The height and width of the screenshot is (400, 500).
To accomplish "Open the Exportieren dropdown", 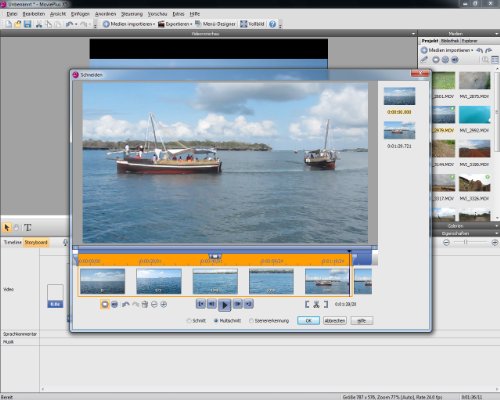I will click(x=175, y=24).
